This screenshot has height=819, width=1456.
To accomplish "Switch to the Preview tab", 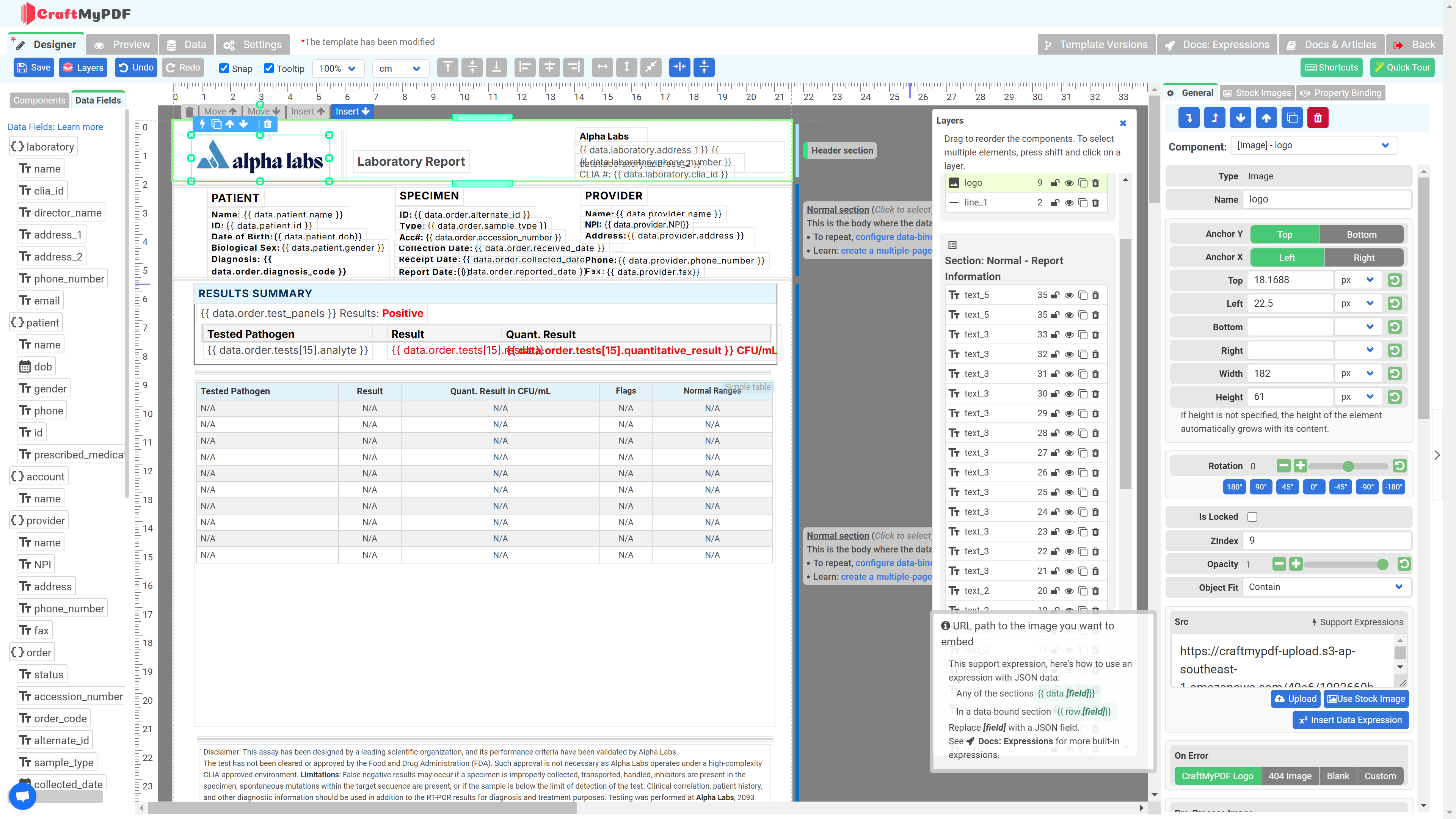I will coord(122,45).
